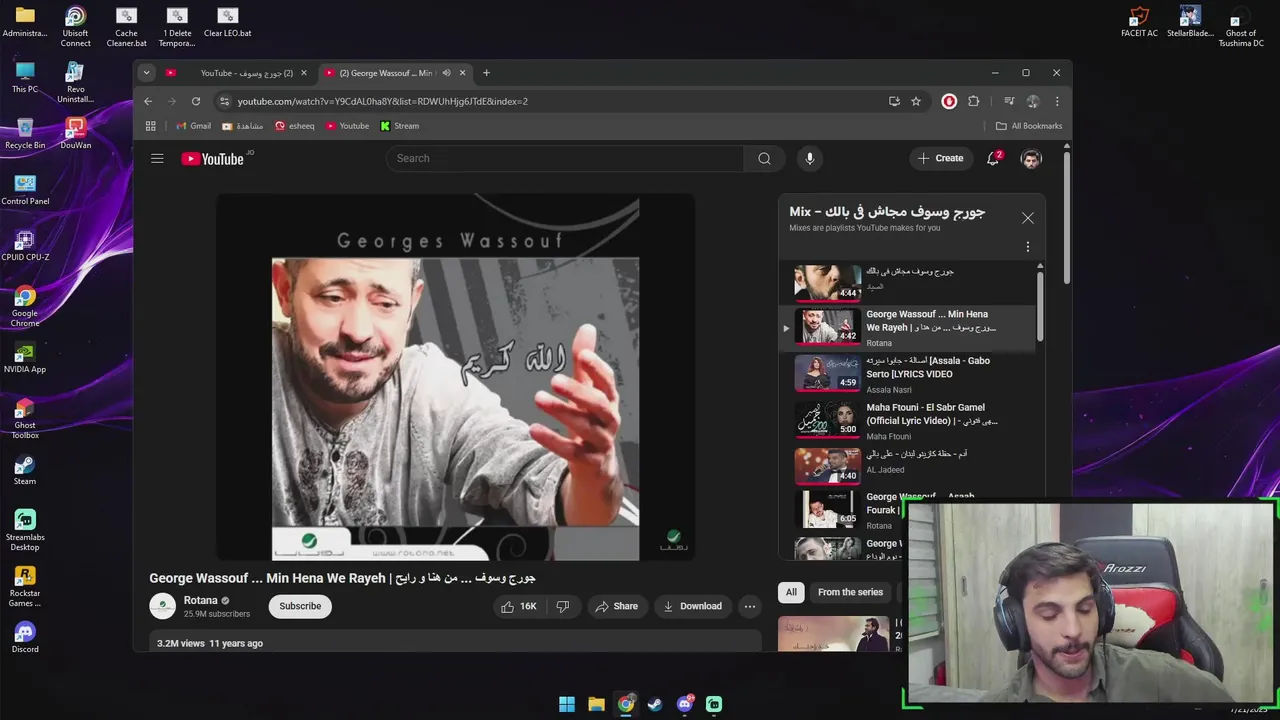Go back in browser history

(x=148, y=101)
